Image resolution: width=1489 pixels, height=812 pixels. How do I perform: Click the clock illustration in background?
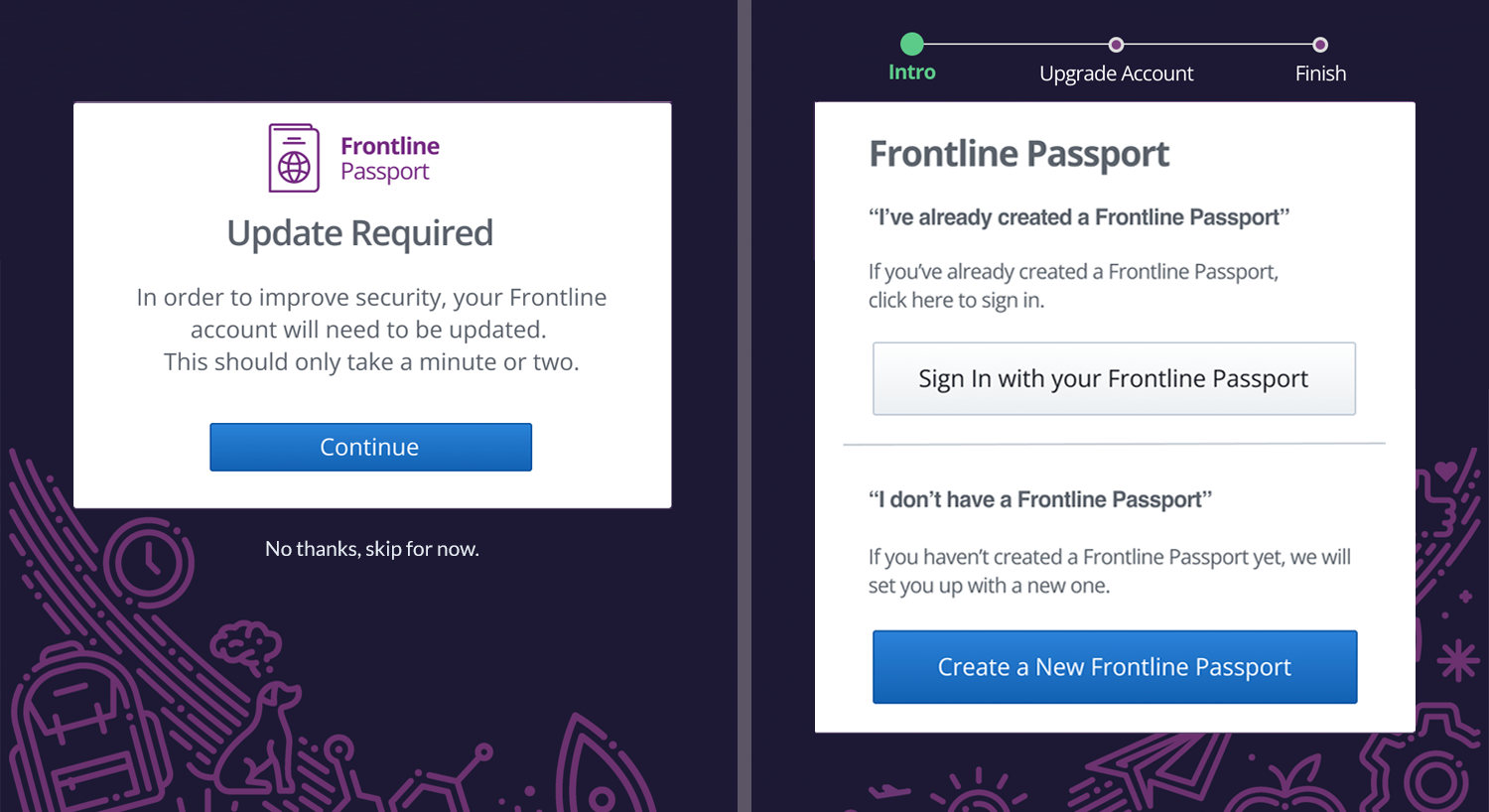click(149, 562)
